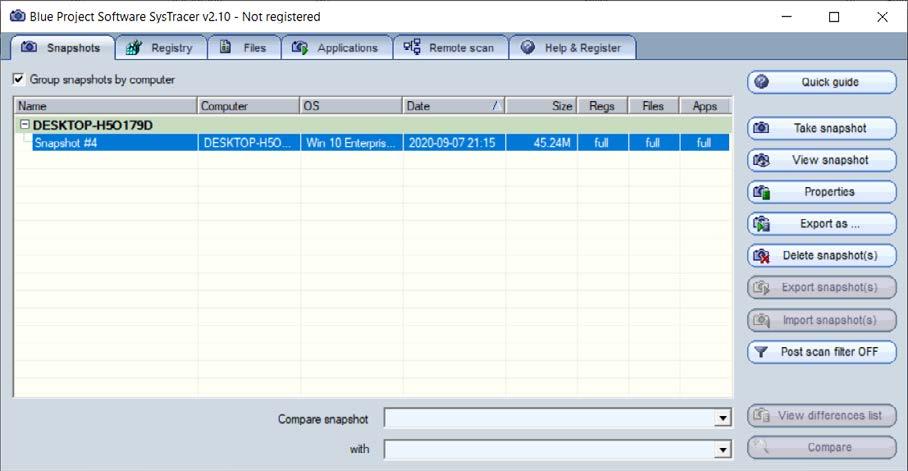
Task: Switch to the Snapshots tab
Action: (62, 48)
